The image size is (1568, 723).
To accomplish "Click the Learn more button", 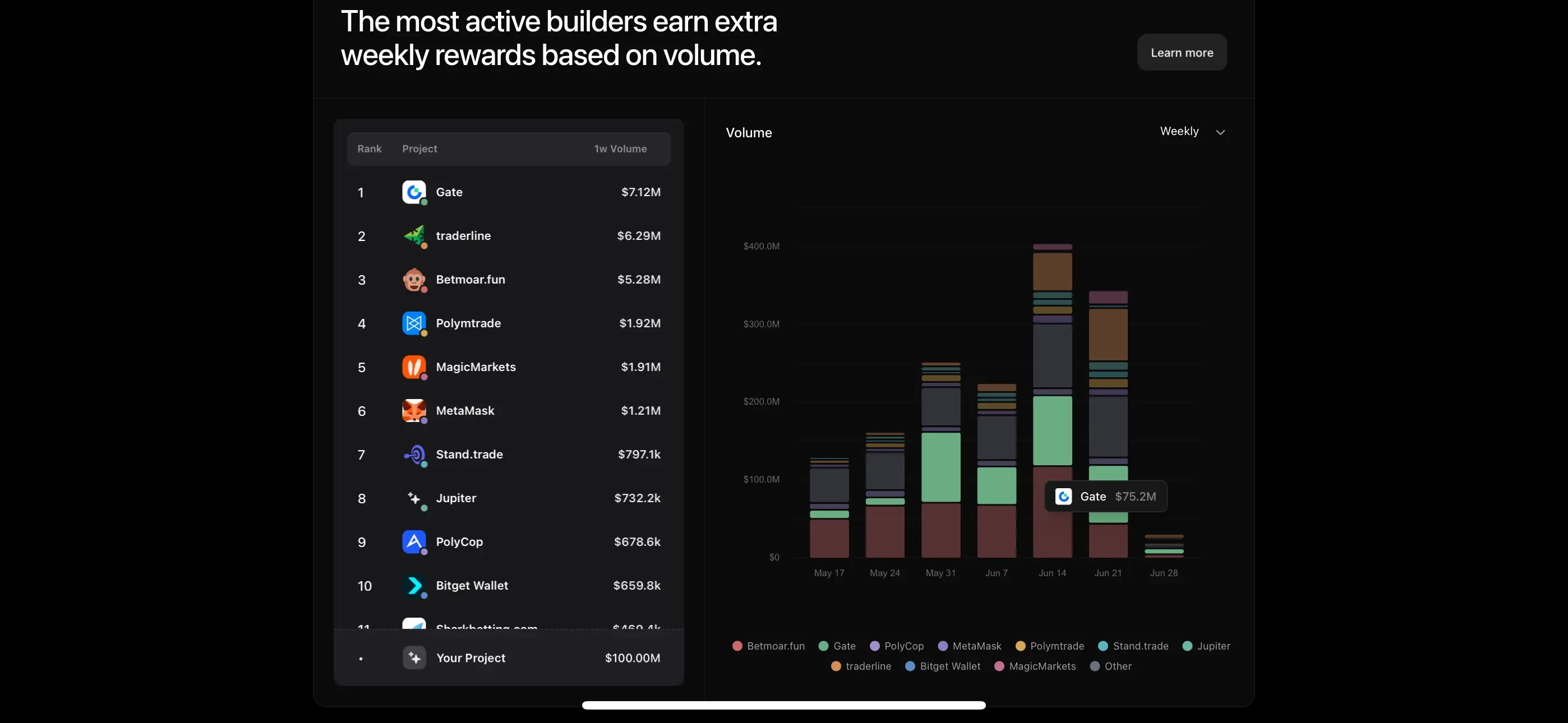I will pyautogui.click(x=1182, y=52).
